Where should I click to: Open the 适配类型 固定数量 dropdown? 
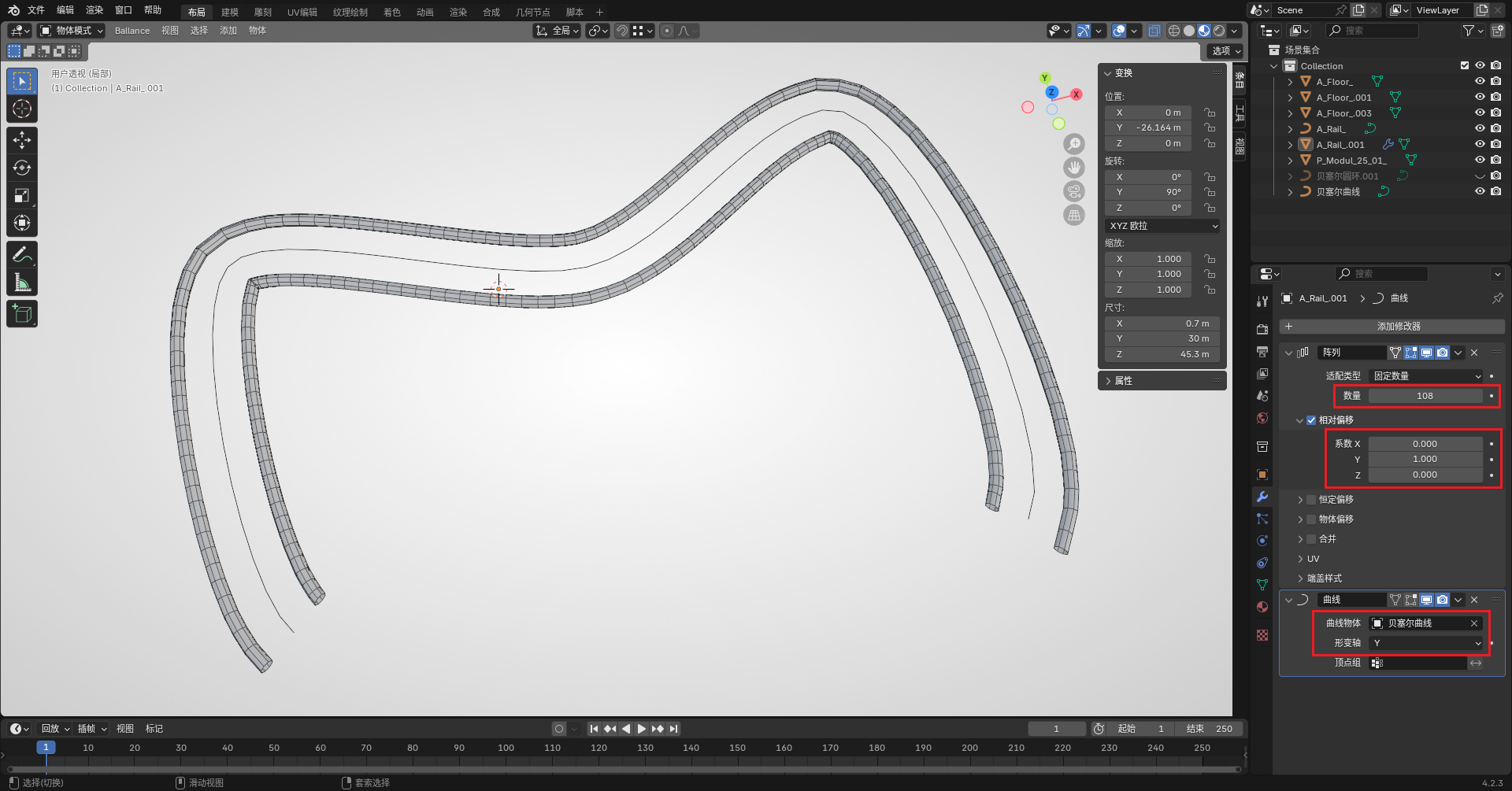tap(1425, 376)
